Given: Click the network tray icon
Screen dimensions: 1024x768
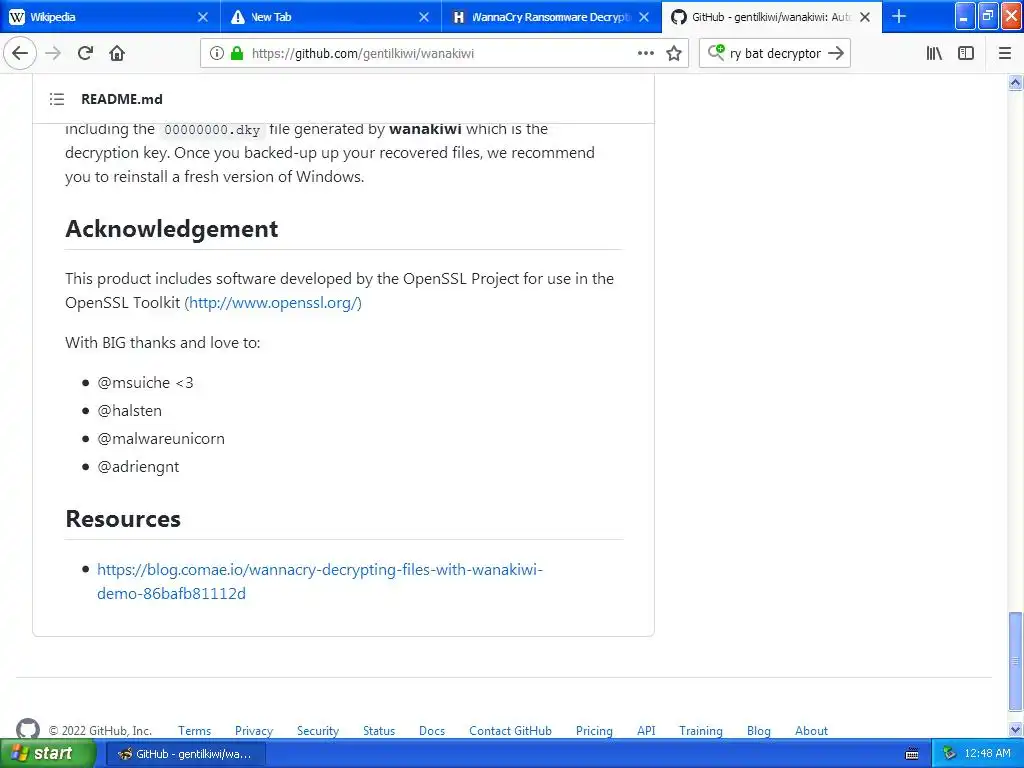Looking at the screenshot, I should pos(950,754).
